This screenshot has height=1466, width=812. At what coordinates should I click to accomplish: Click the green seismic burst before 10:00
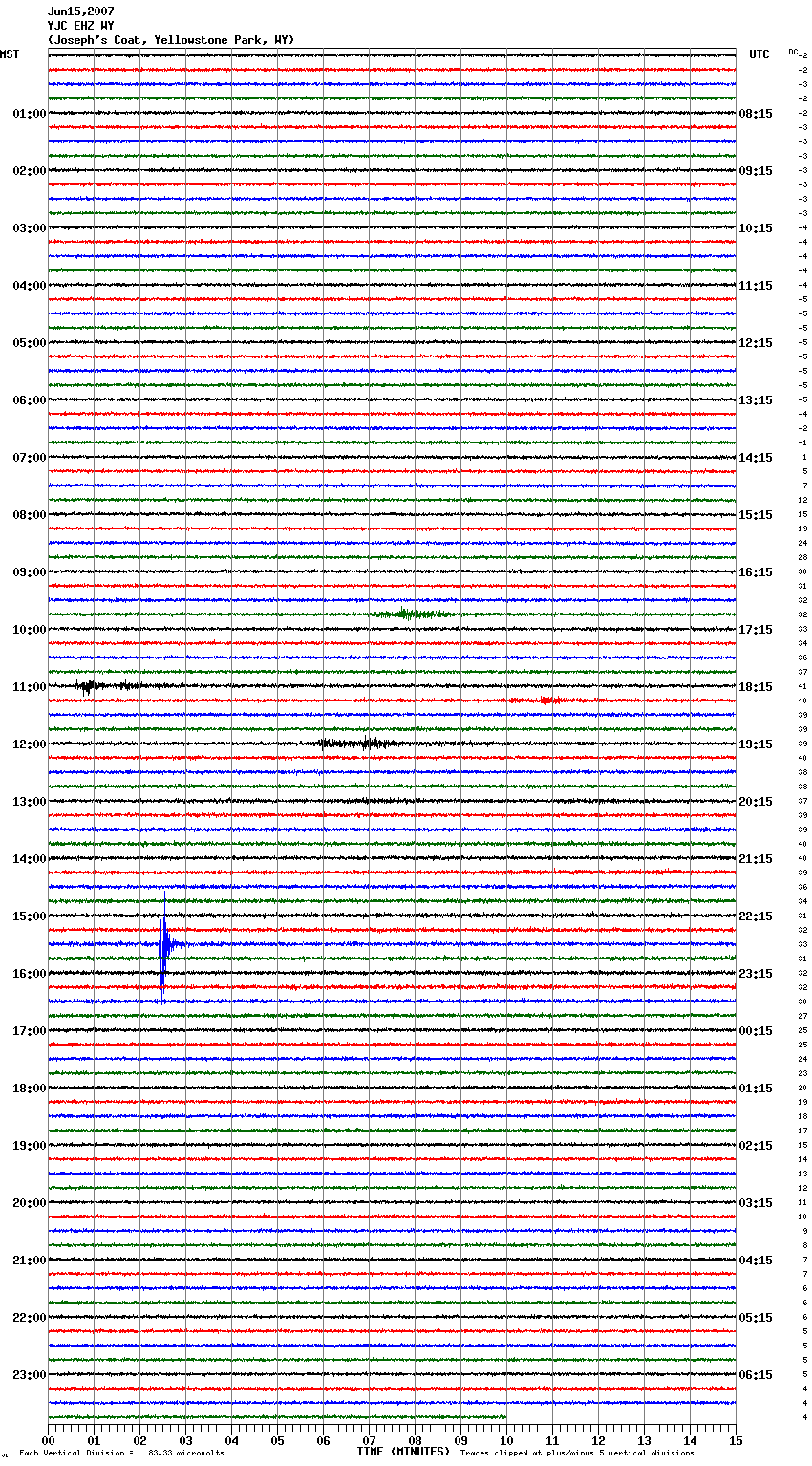coord(411,614)
